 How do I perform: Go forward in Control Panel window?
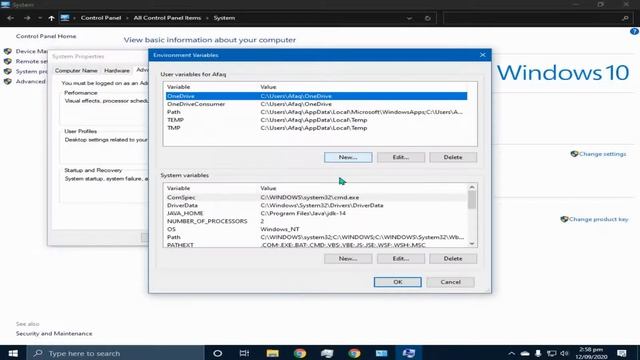[27, 18]
